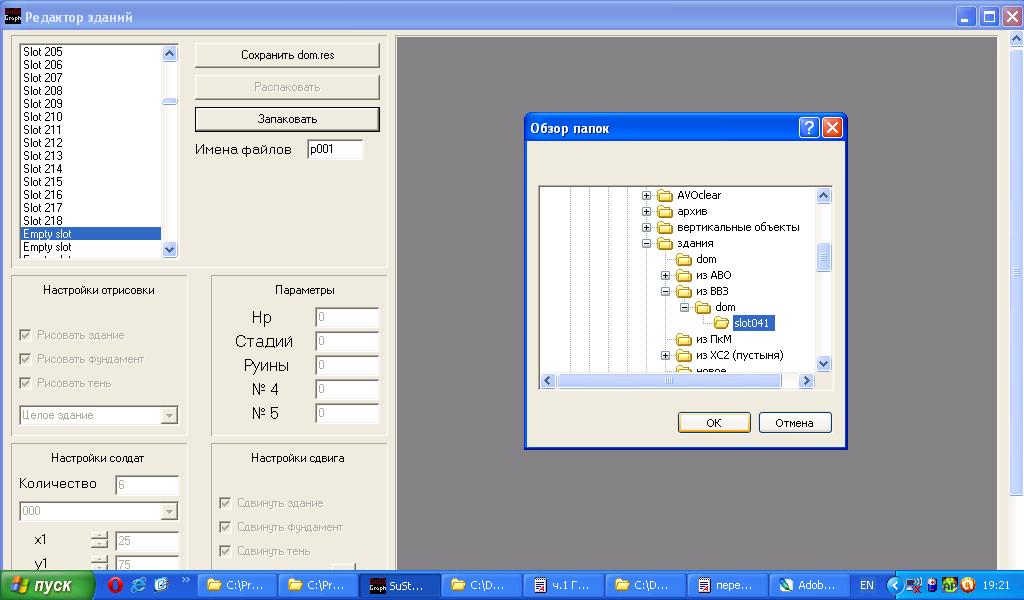This screenshot has height=600, width=1024.
Task: Click the Стадий parameter field
Action: pos(347,341)
